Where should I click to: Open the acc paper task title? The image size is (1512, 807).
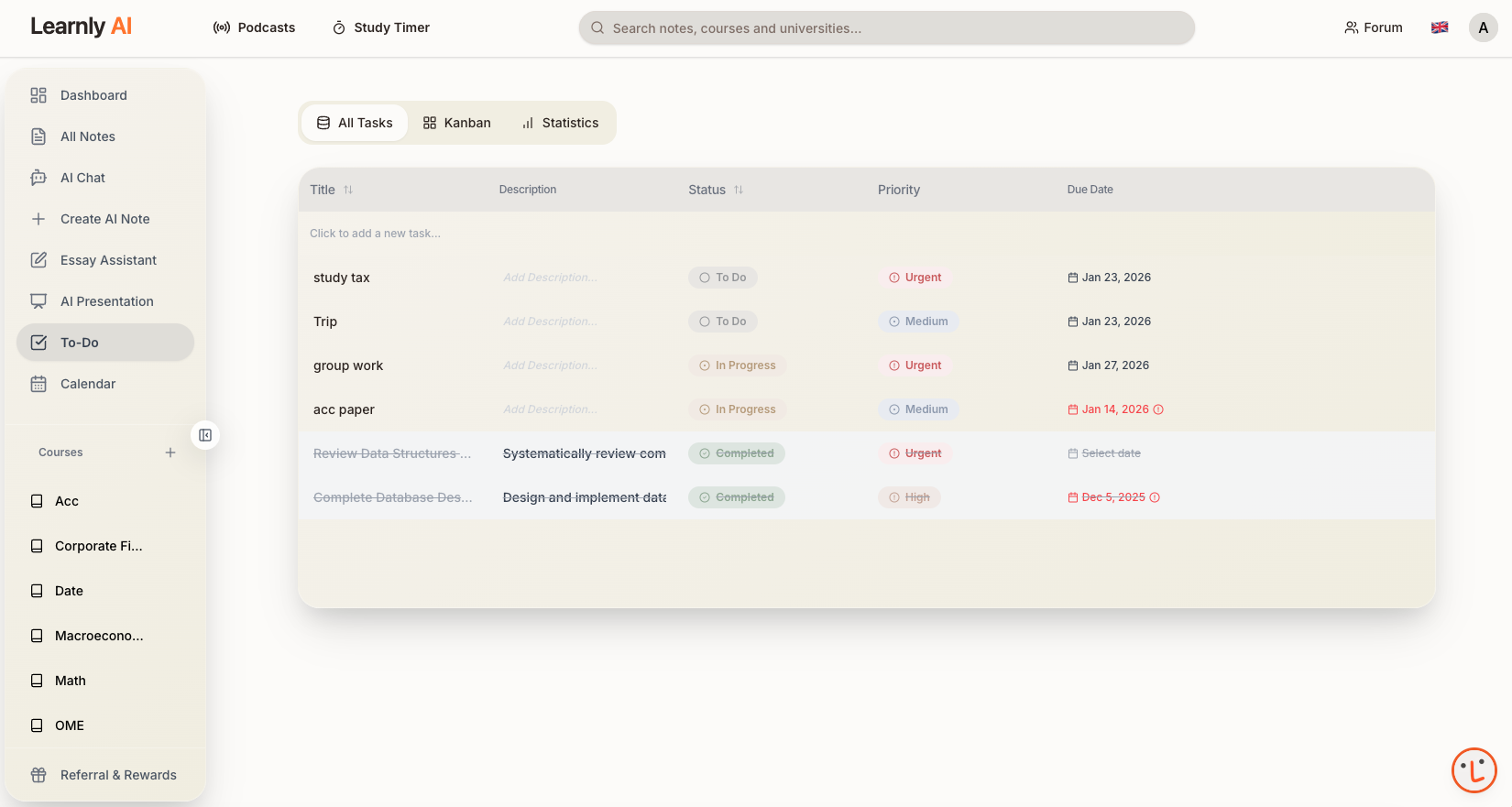point(344,409)
